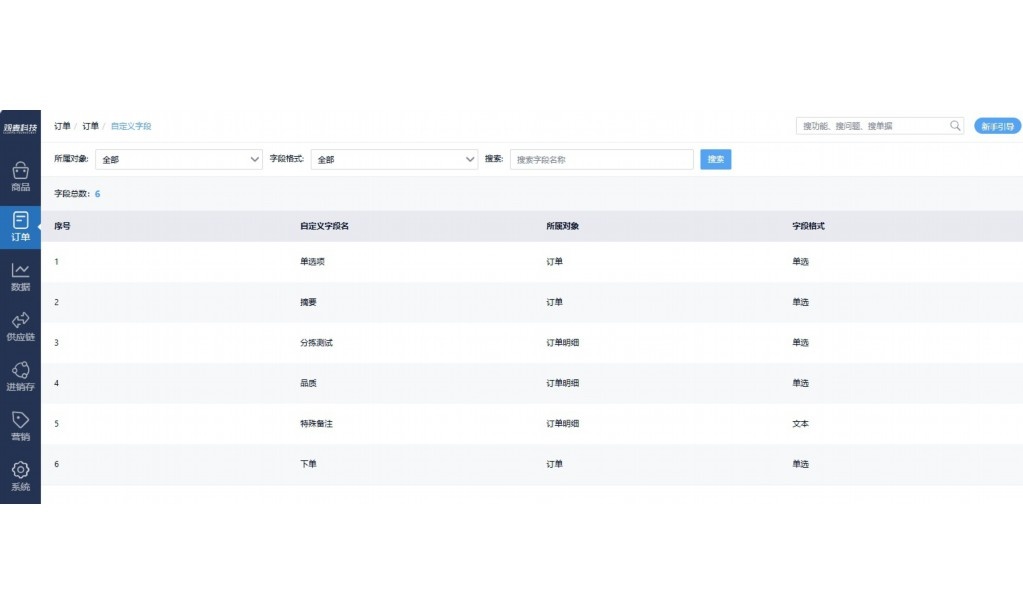Click the 新手引导 button
Image resolution: width=1023 pixels, height=614 pixels.
pos(997,126)
